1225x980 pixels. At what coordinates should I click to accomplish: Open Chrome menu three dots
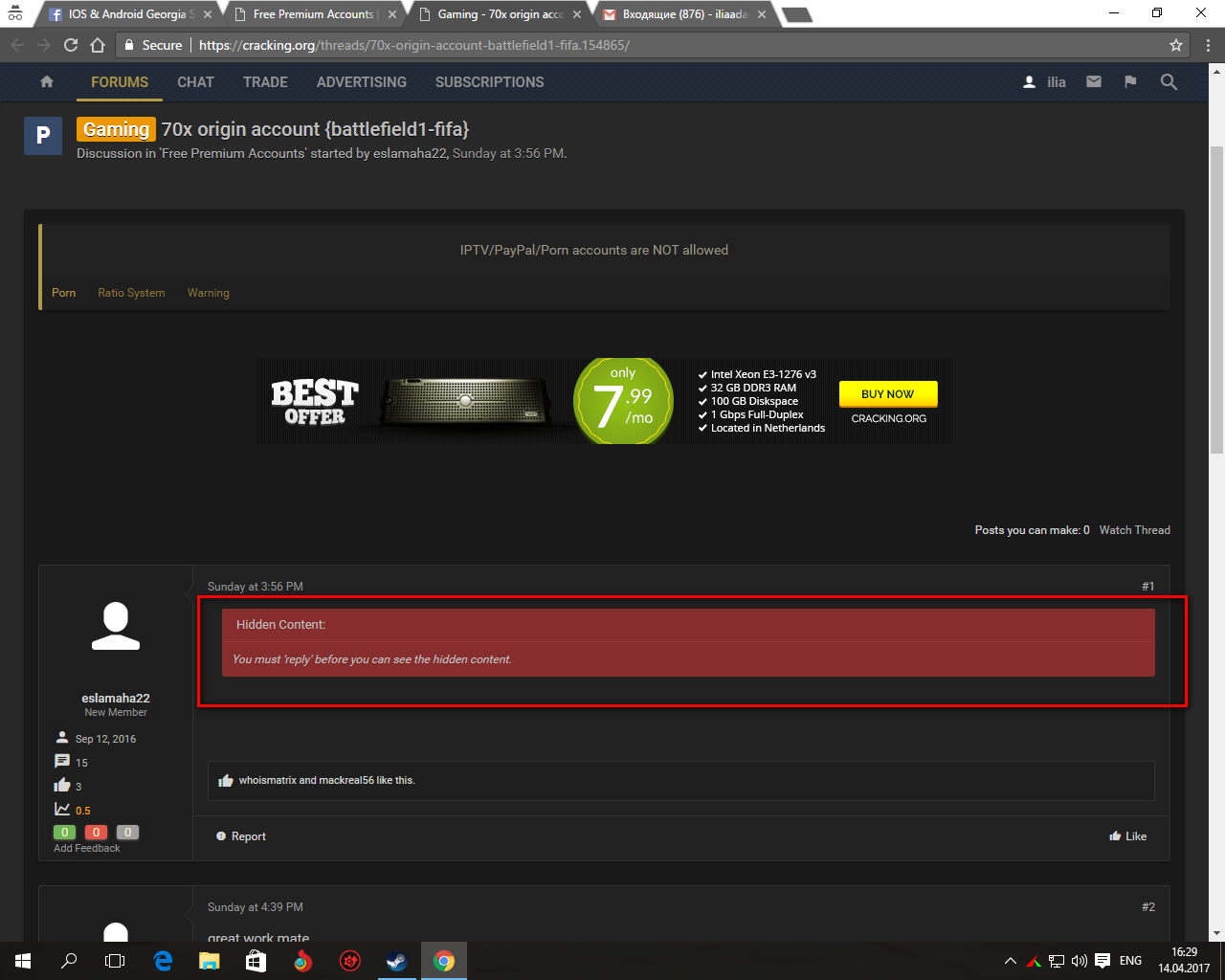coord(1209,45)
